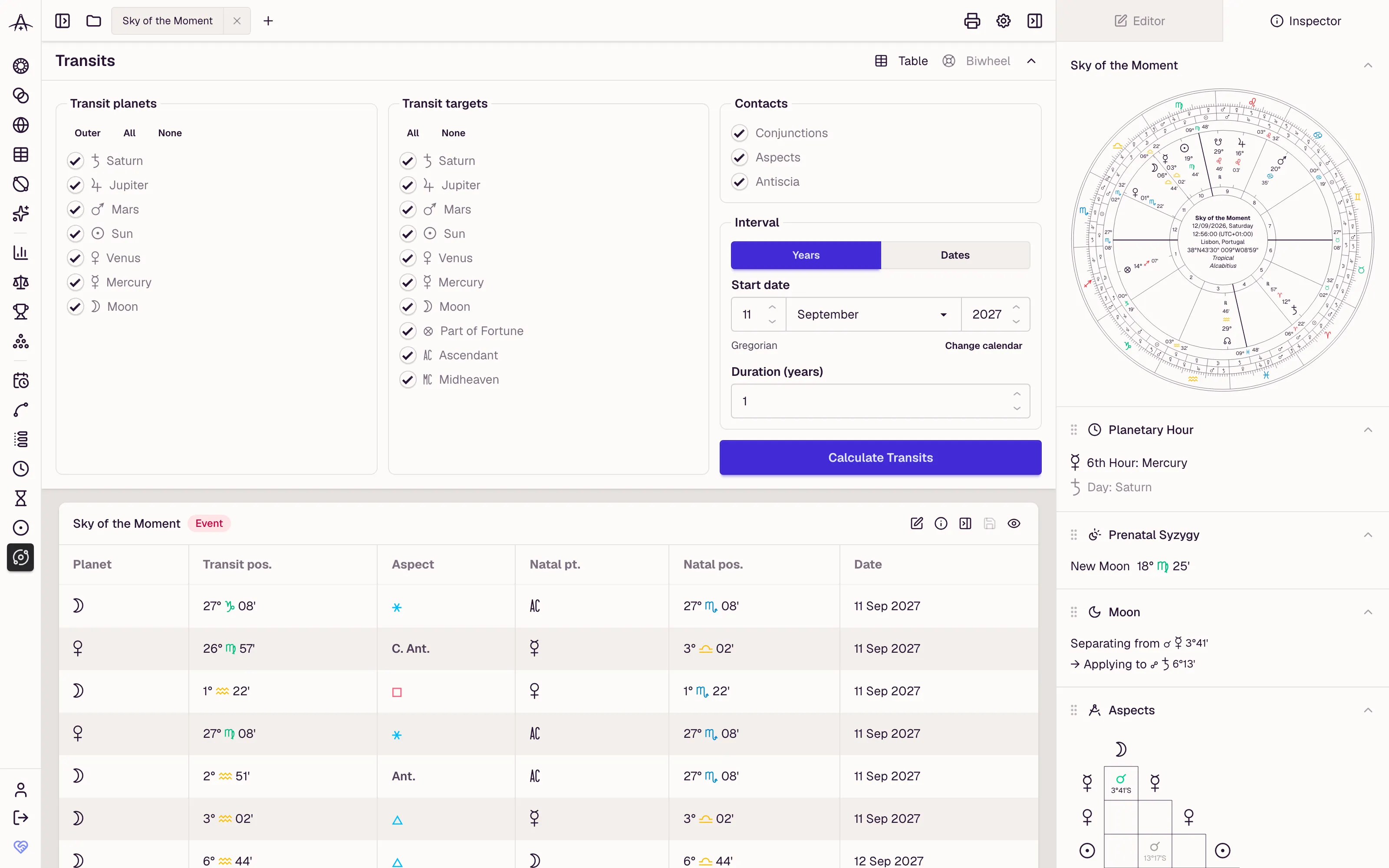This screenshot has width=1389, height=868.
Task: Toggle visibility eye on event card
Action: point(1014,523)
